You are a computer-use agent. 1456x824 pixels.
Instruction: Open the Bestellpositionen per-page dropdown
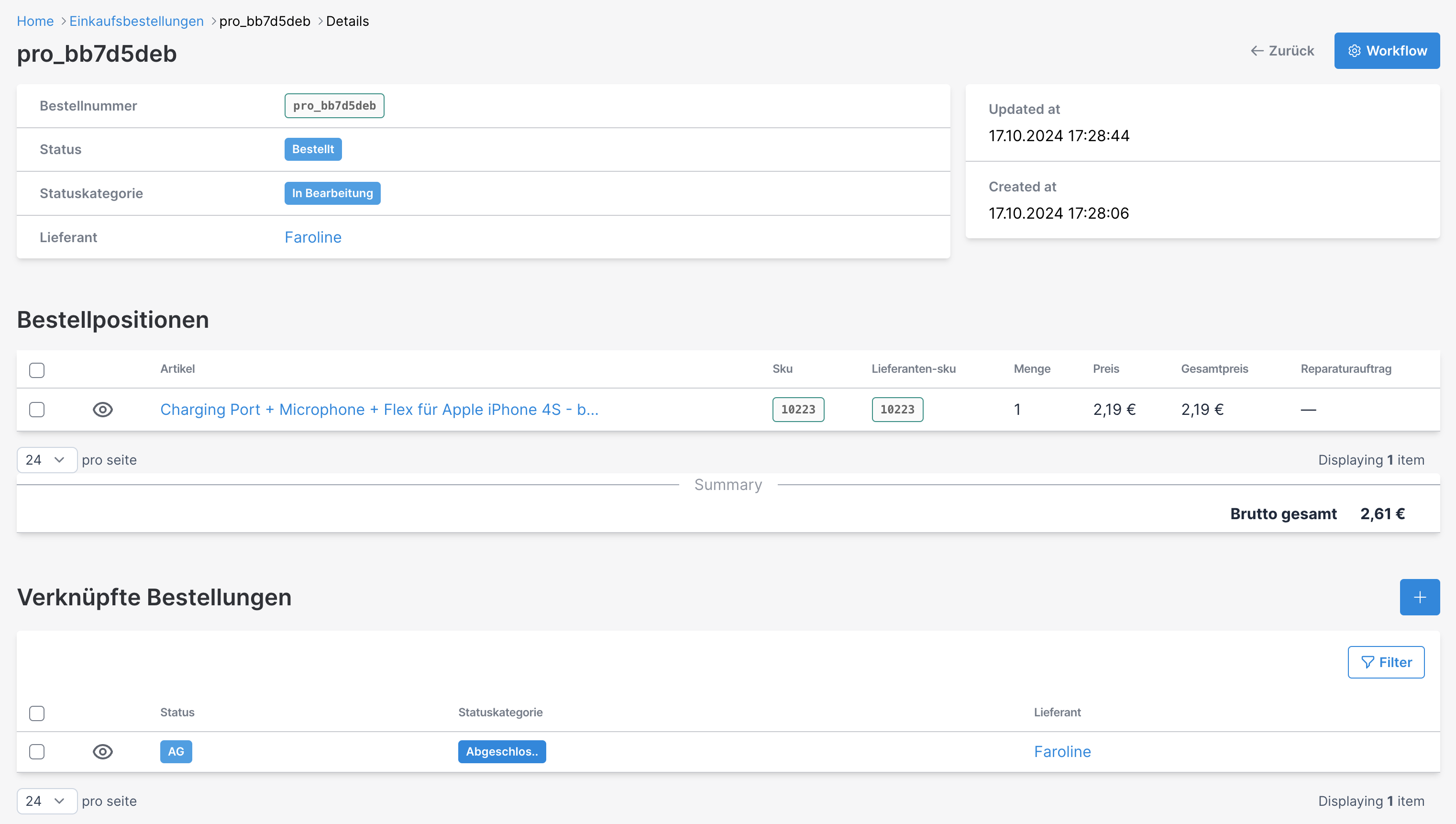46,460
